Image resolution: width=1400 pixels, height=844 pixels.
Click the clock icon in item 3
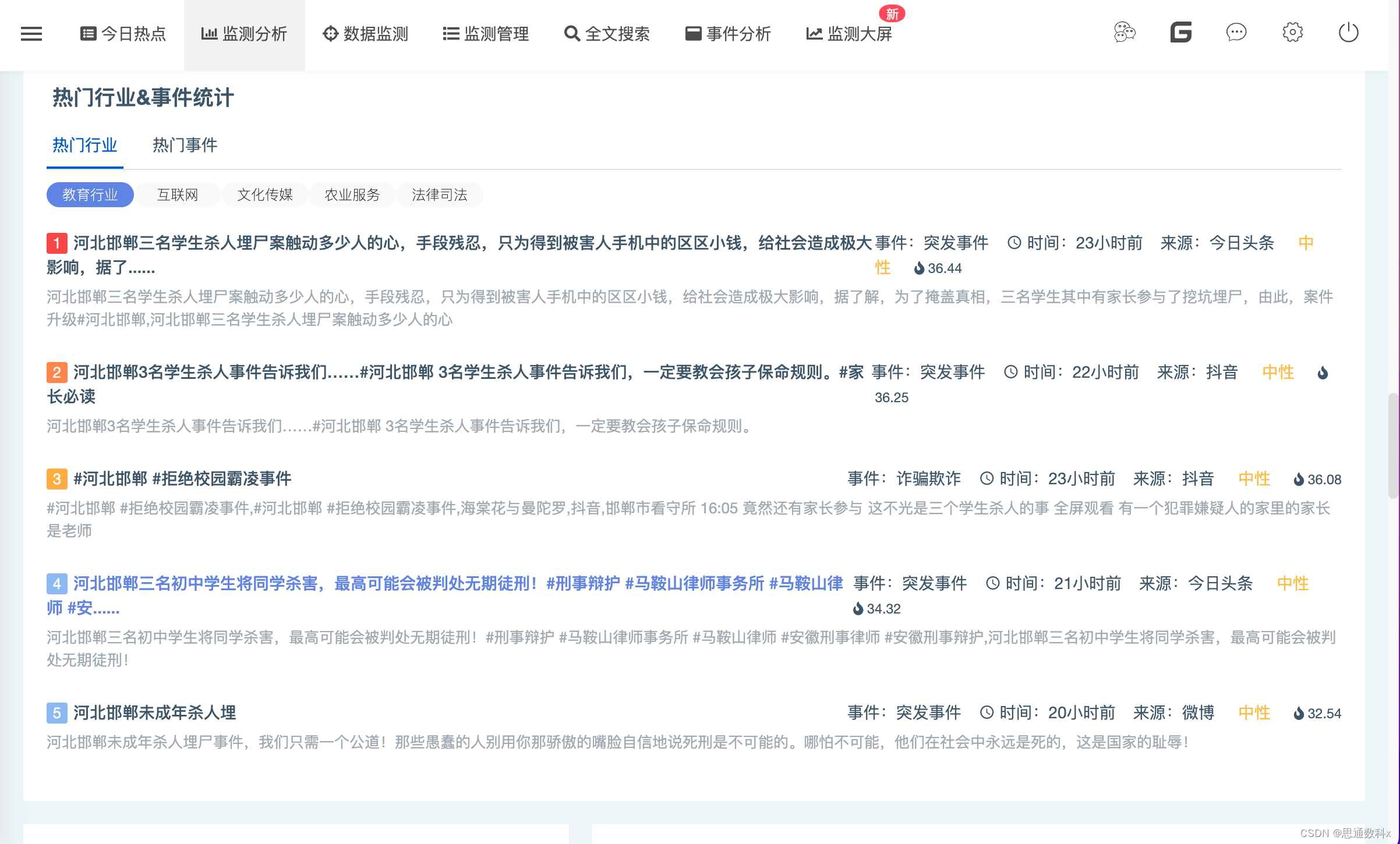(987, 478)
